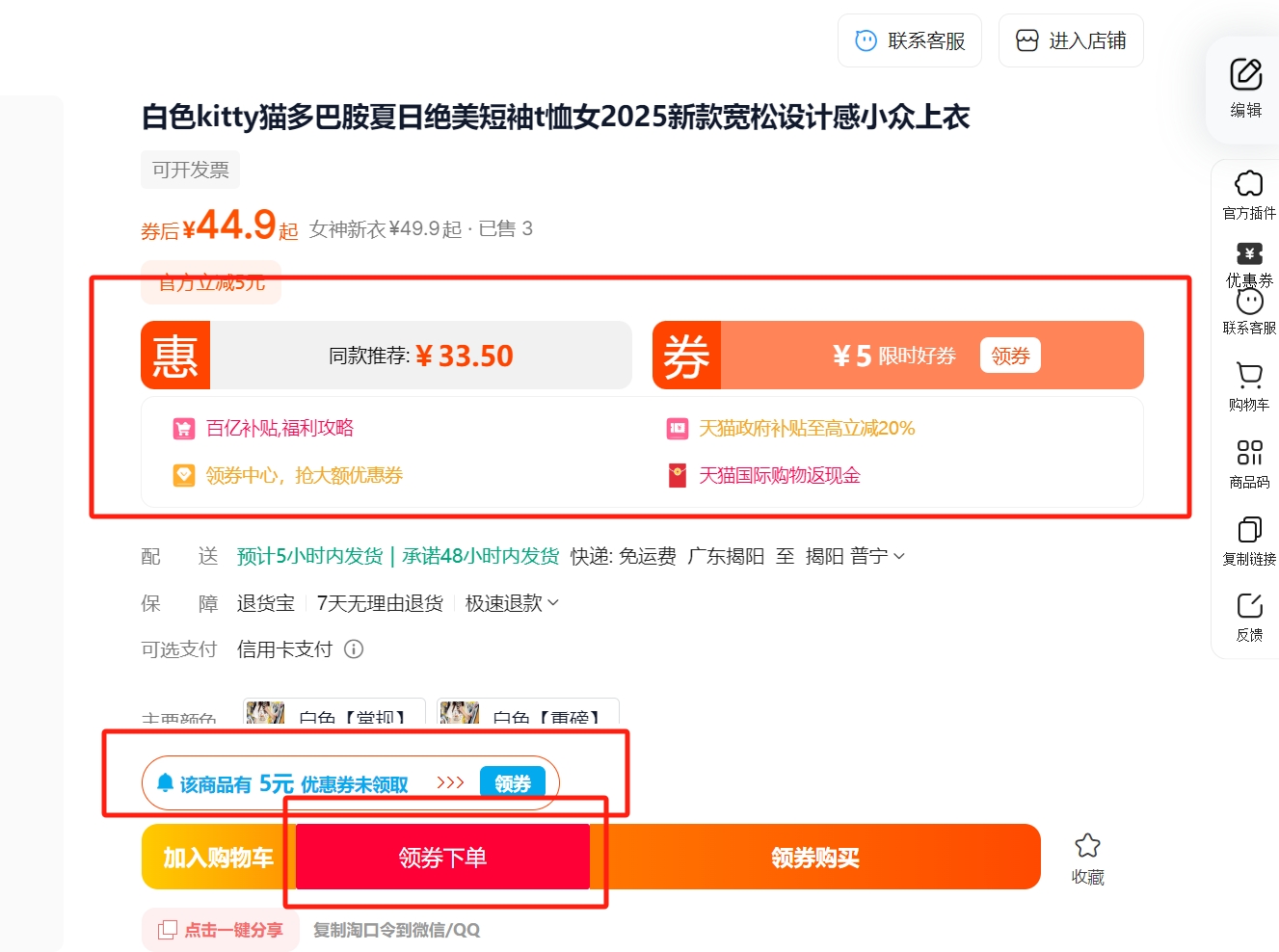The width and height of the screenshot is (1279, 952).
Task: Open the 百亿补贴,福利攻略 link
Action: coord(280,429)
